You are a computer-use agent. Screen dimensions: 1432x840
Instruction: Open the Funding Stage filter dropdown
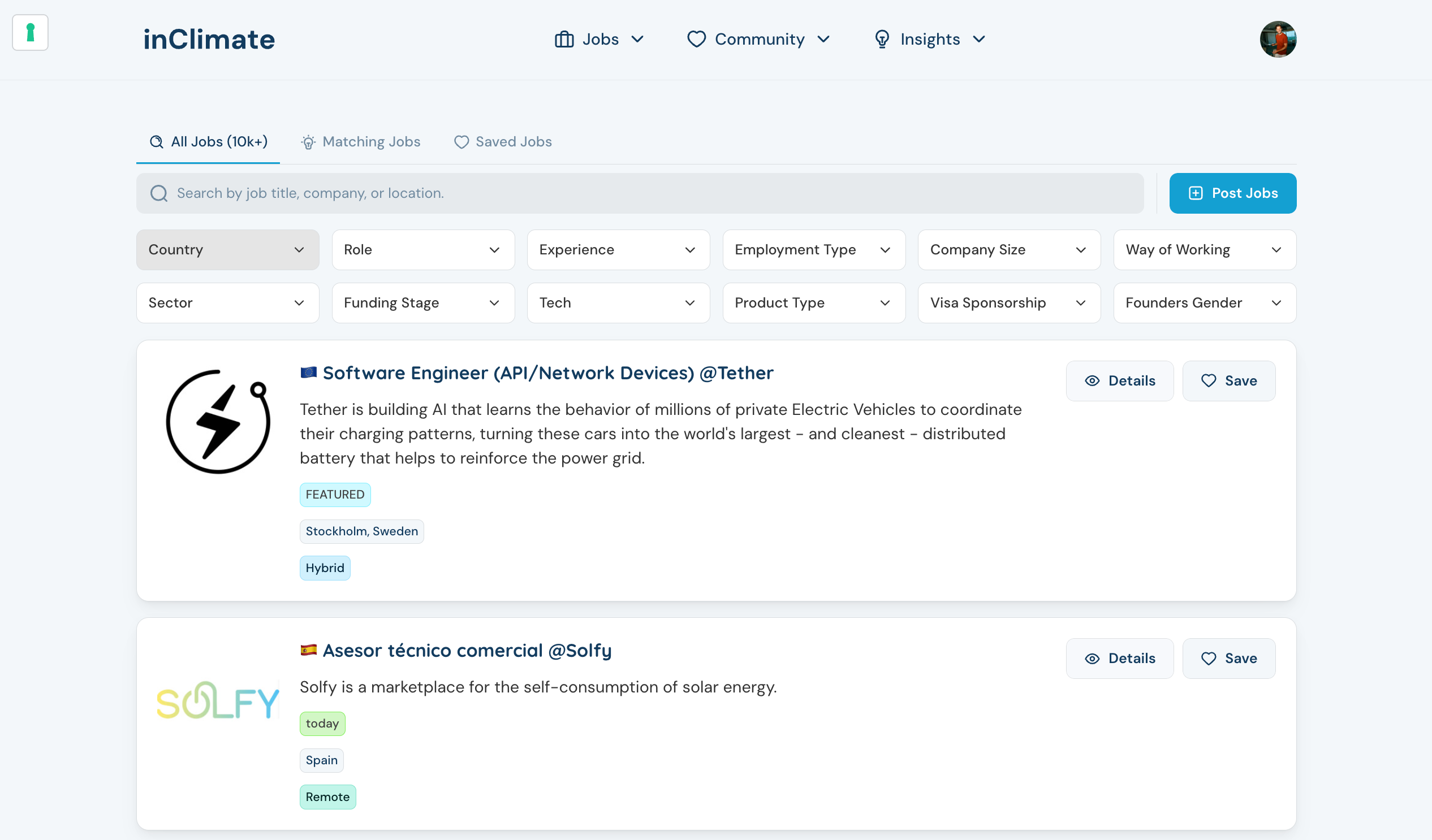click(x=424, y=304)
